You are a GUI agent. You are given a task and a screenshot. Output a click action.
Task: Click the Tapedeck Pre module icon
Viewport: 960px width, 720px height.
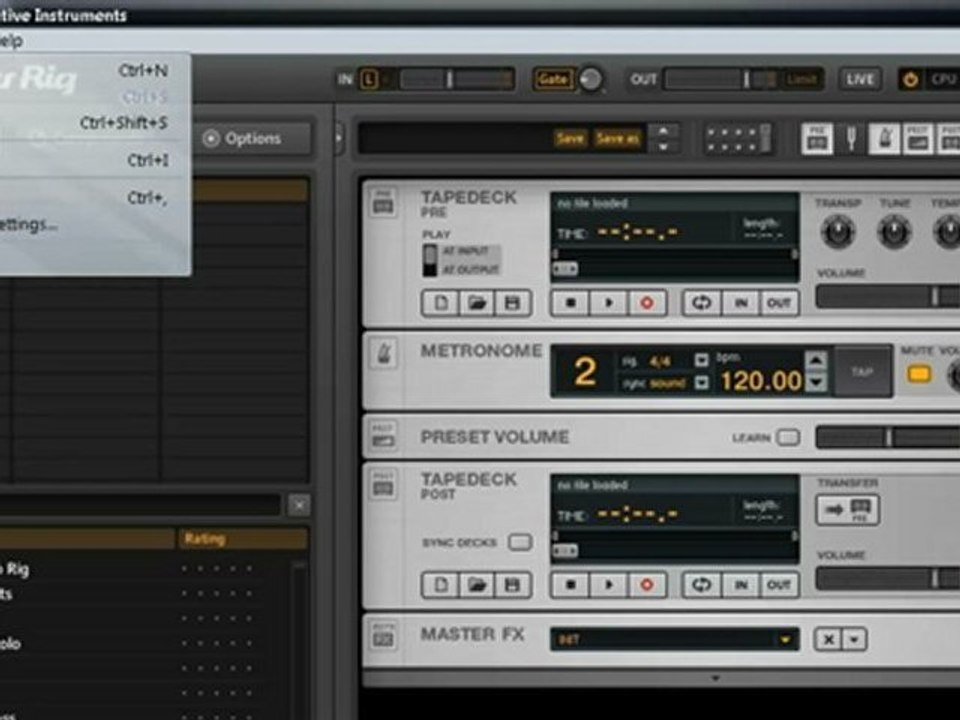point(383,202)
